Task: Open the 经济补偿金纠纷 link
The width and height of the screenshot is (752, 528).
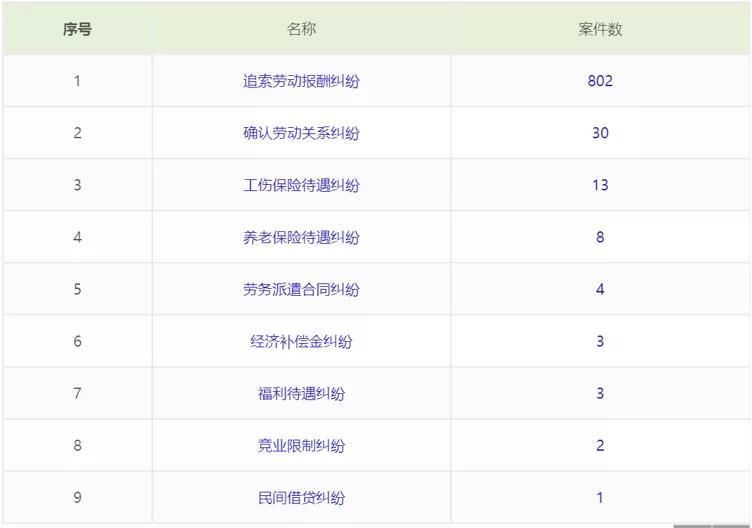Action: [x=301, y=341]
